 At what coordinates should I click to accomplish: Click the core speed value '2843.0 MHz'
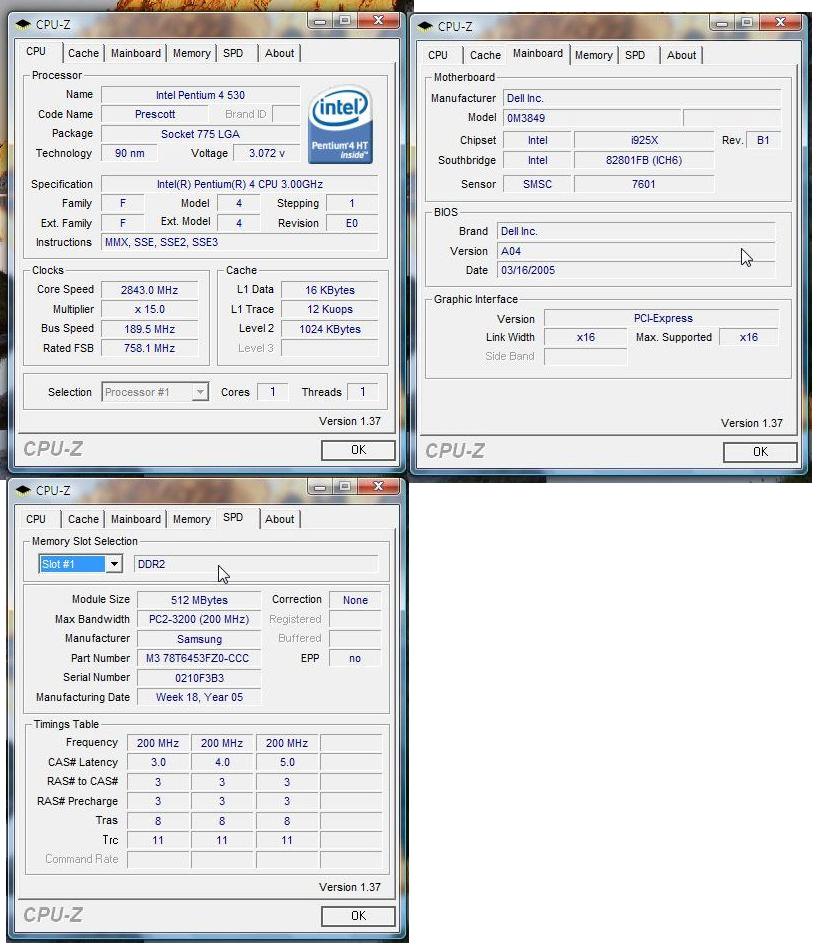(149, 290)
